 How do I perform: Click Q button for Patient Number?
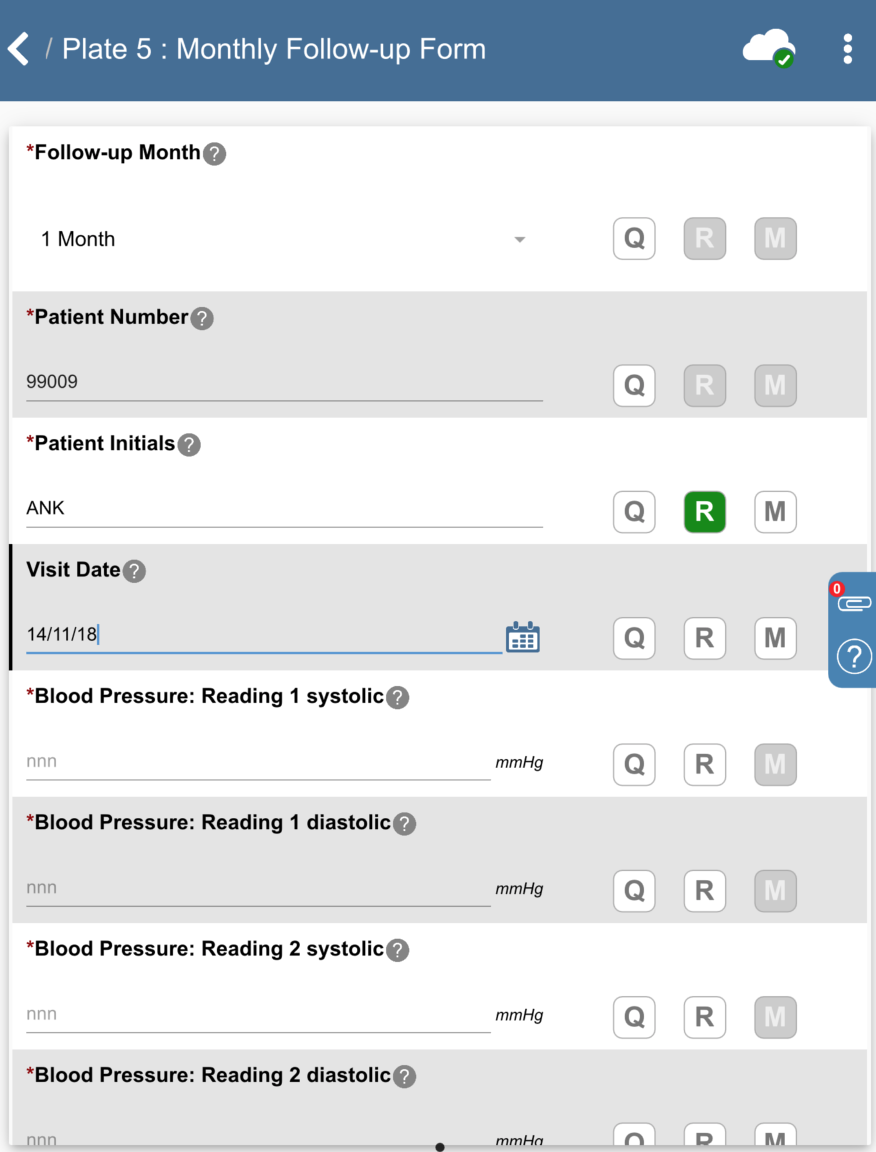pyautogui.click(x=634, y=385)
